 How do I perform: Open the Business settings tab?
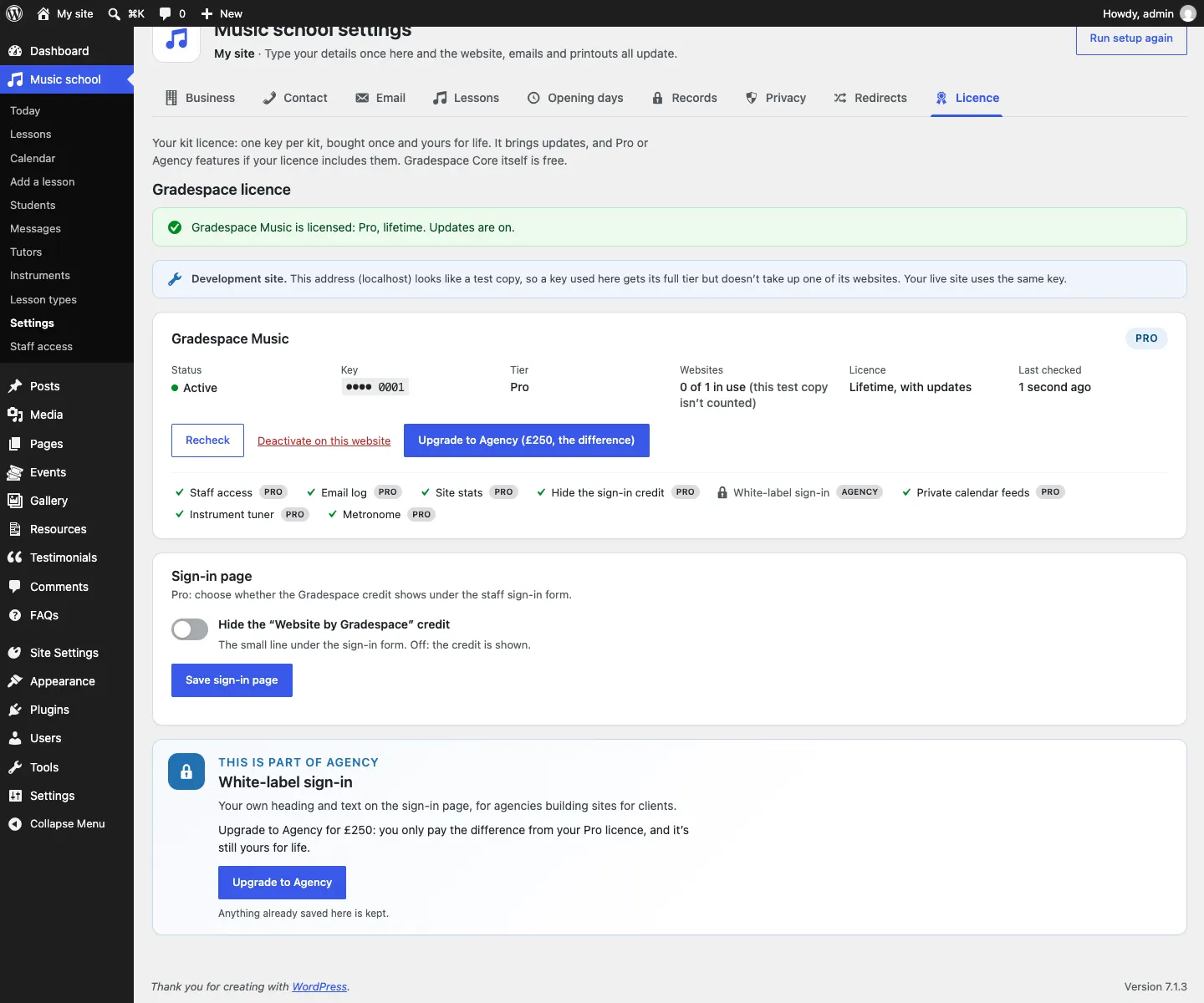tap(200, 98)
